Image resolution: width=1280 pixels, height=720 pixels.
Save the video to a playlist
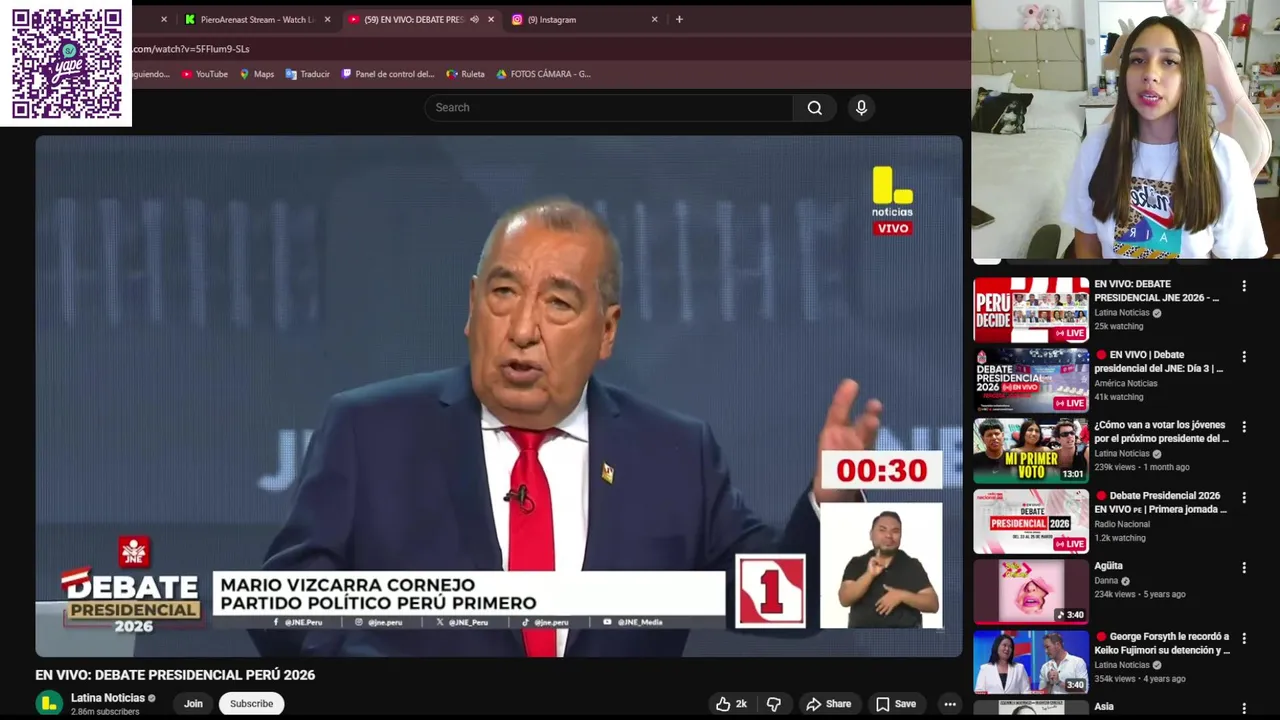[896, 704]
